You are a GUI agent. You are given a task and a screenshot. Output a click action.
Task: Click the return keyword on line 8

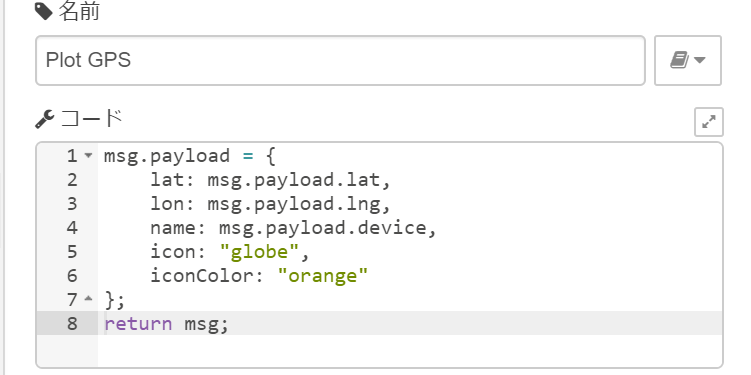pos(138,324)
